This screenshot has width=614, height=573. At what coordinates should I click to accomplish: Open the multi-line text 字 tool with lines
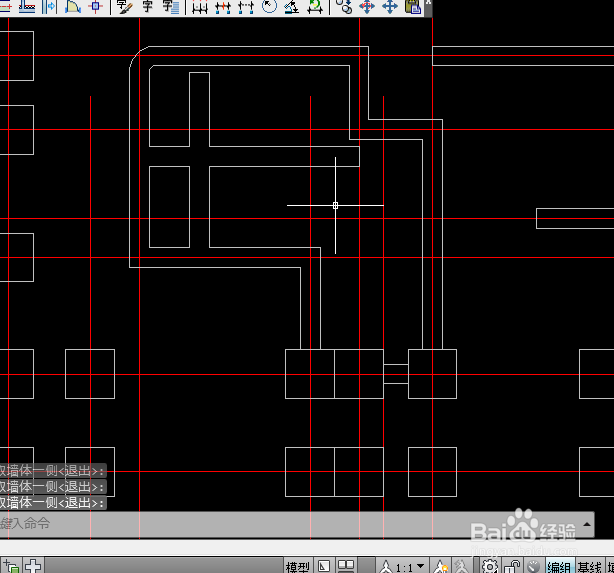pyautogui.click(x=170, y=6)
